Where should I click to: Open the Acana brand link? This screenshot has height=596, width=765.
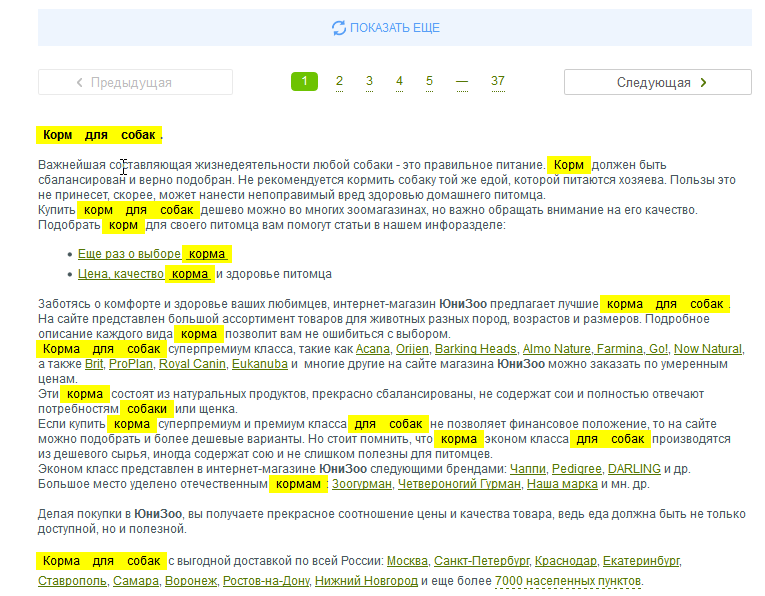click(373, 349)
